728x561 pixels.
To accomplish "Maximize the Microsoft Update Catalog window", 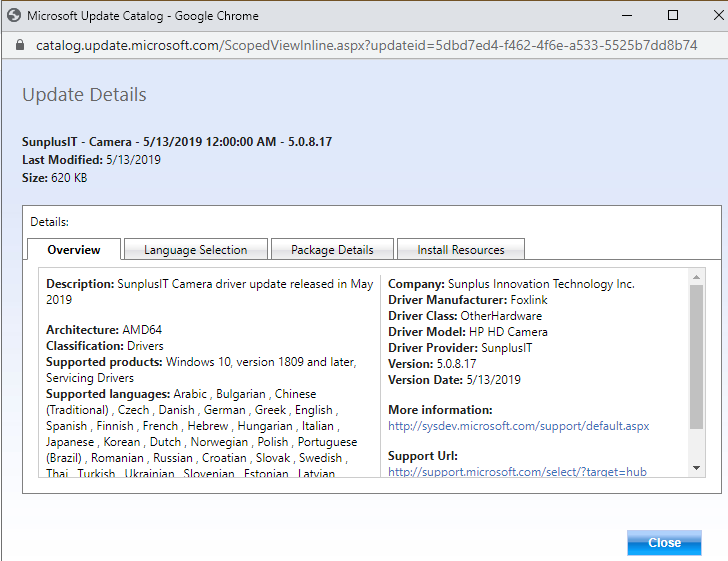I will point(673,16).
